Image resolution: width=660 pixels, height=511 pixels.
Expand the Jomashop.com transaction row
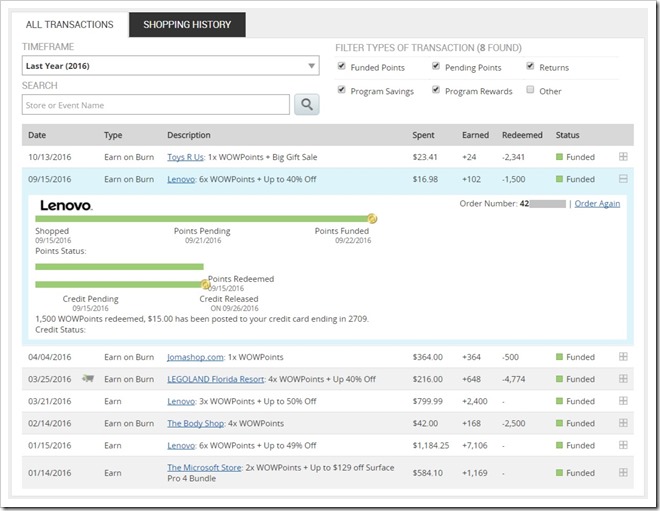click(x=623, y=357)
